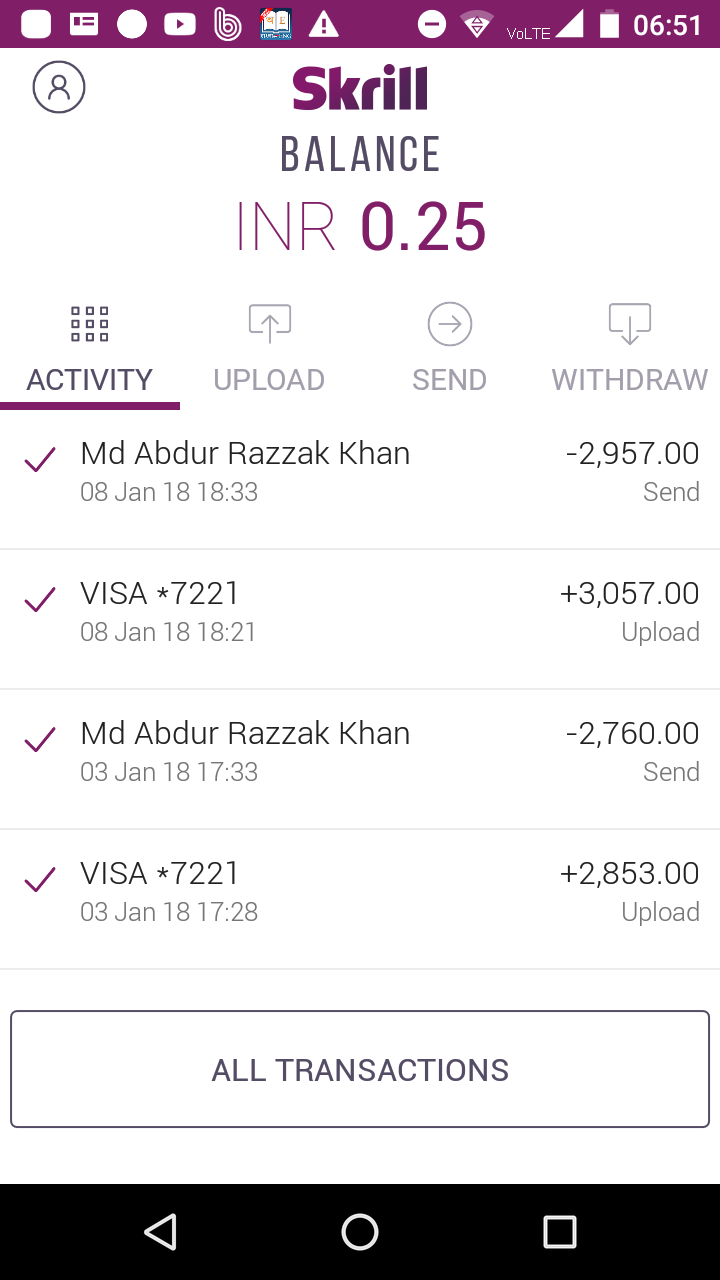Select the SEND tab label

[x=450, y=380]
